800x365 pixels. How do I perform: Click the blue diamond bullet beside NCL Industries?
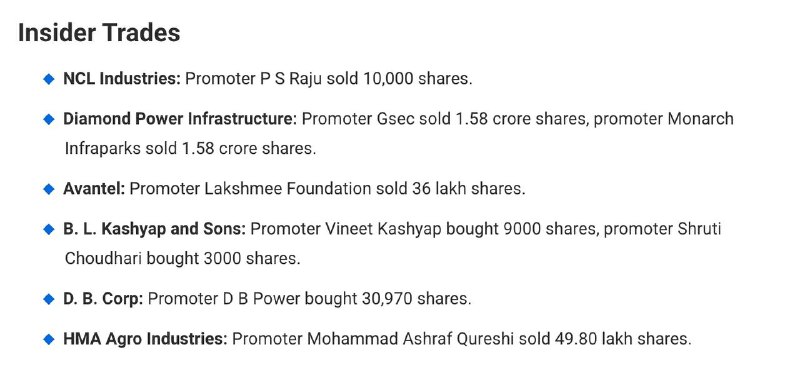(x=49, y=79)
